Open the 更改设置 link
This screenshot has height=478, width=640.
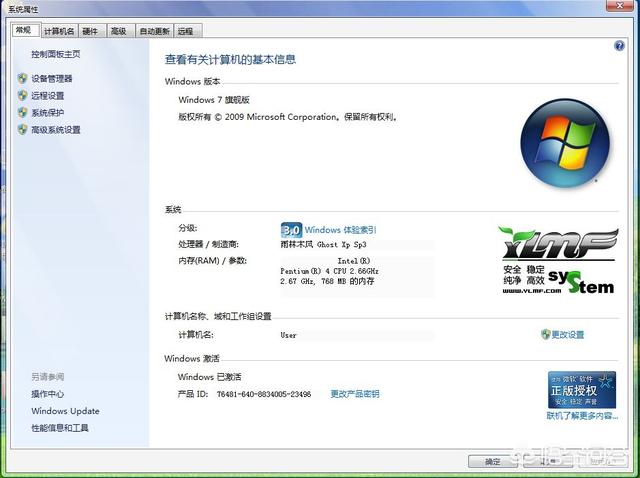pyautogui.click(x=568, y=335)
